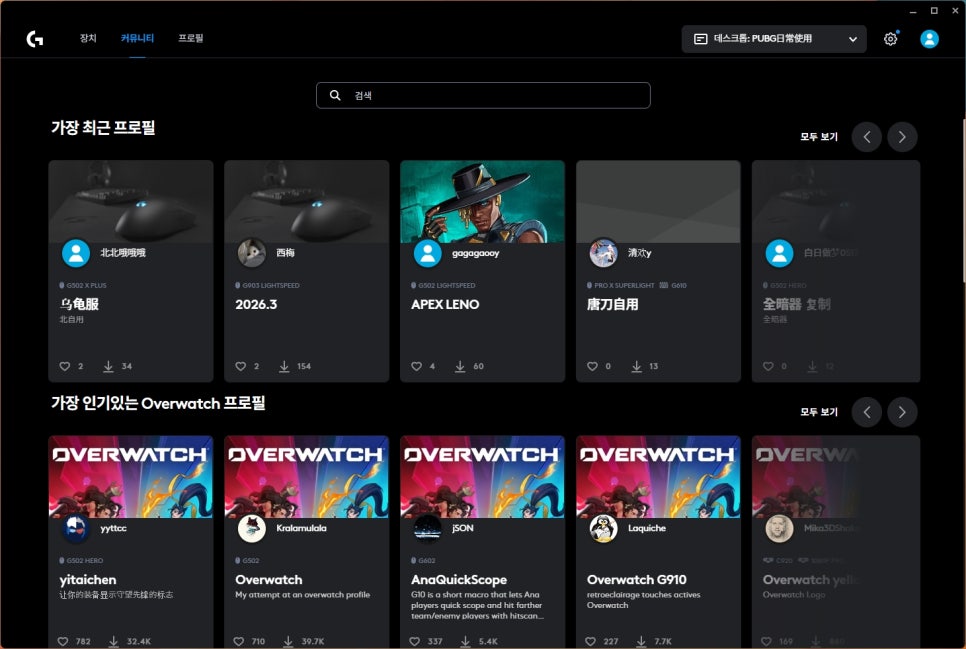966x649 pixels.
Task: Switch to the 장치 tab
Action: [88, 38]
